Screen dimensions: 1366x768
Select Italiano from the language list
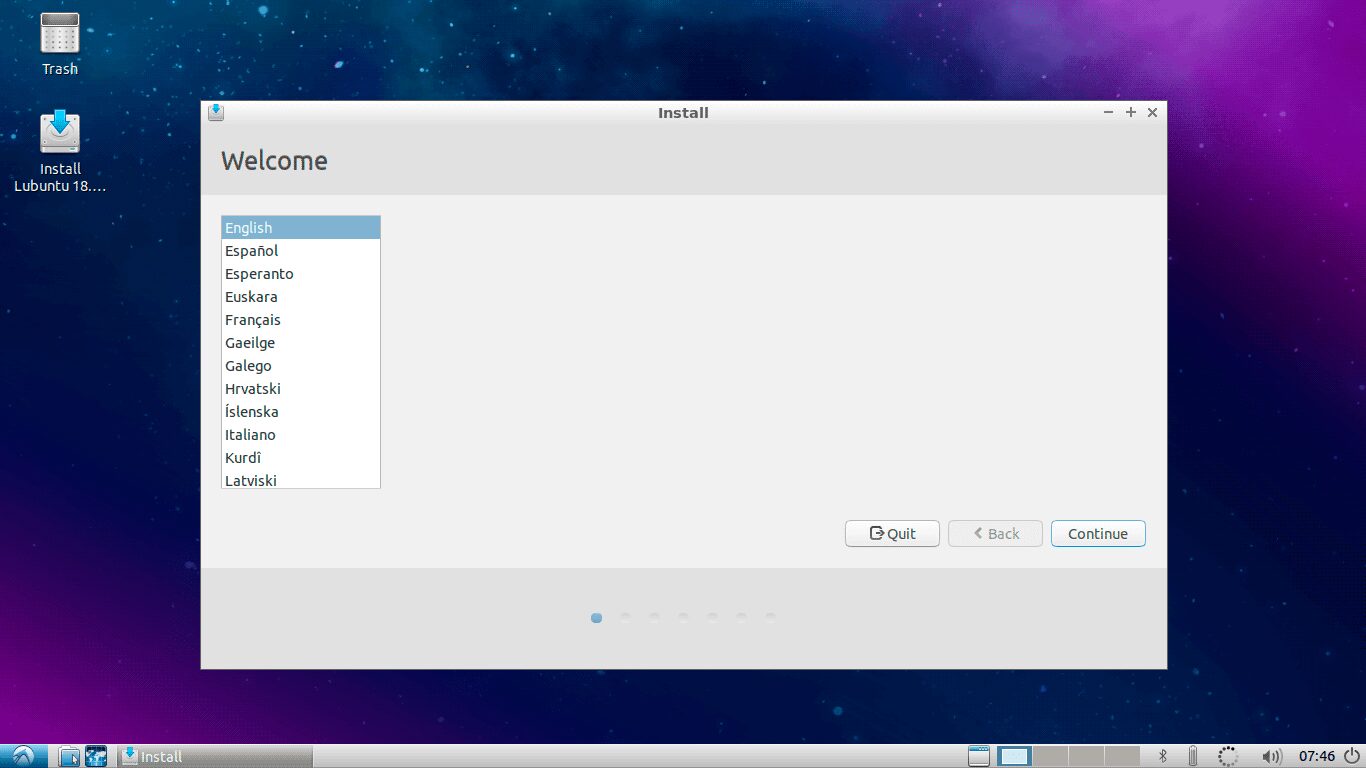[x=250, y=434]
